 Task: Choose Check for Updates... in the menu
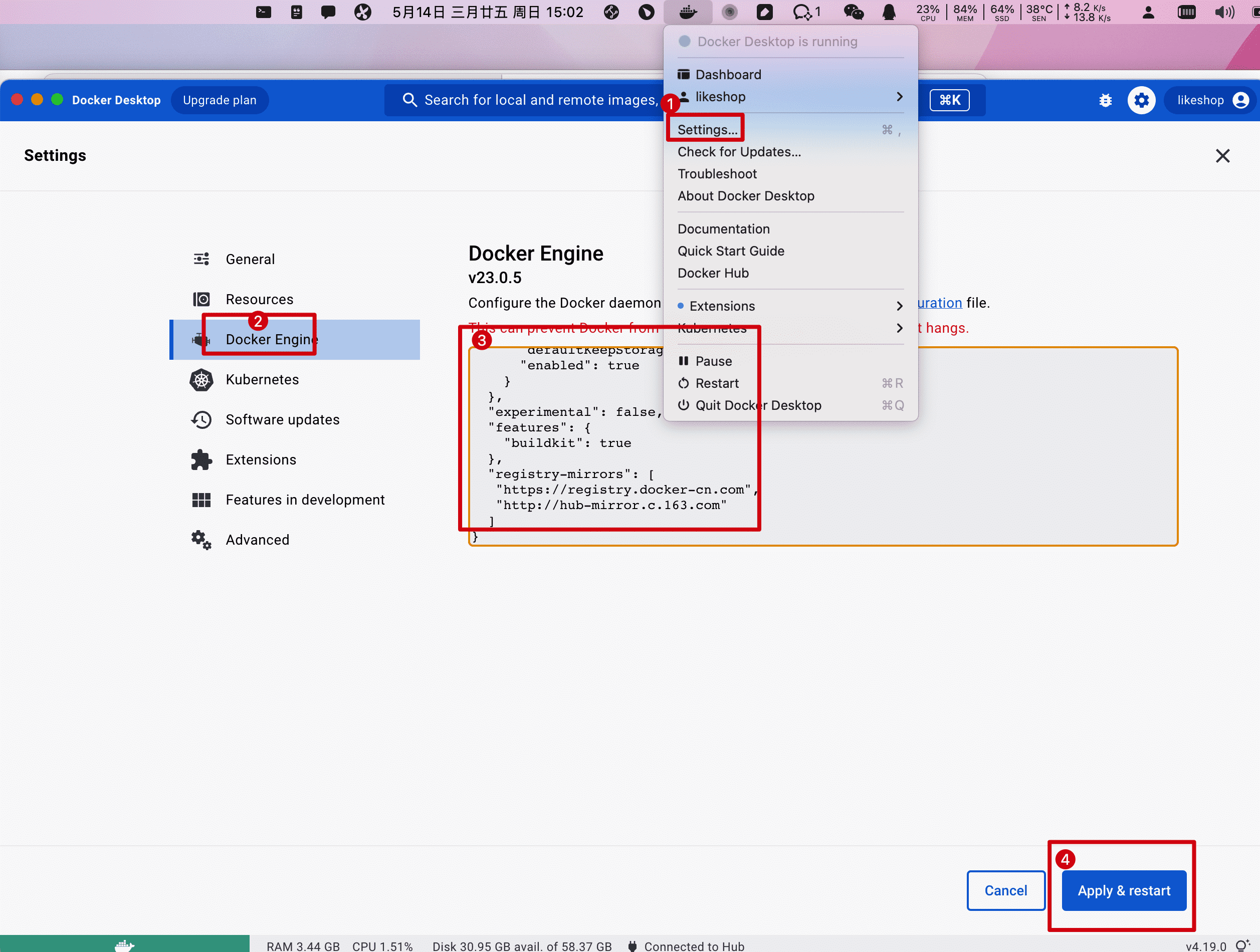coord(790,152)
